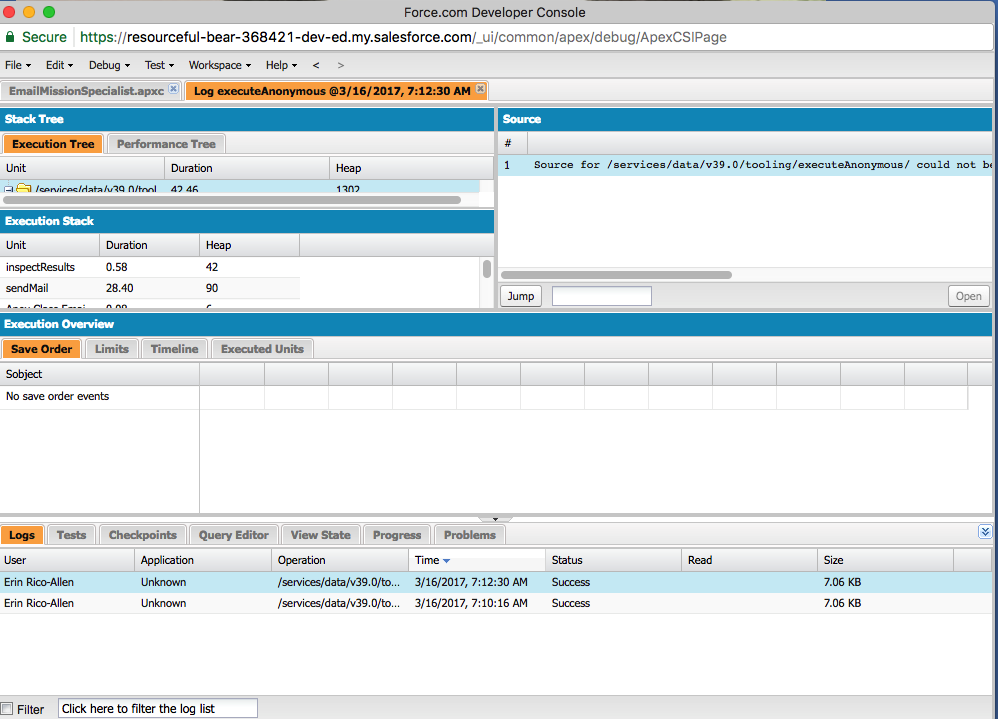Open the File menu
The image size is (998, 719).
tap(18, 65)
